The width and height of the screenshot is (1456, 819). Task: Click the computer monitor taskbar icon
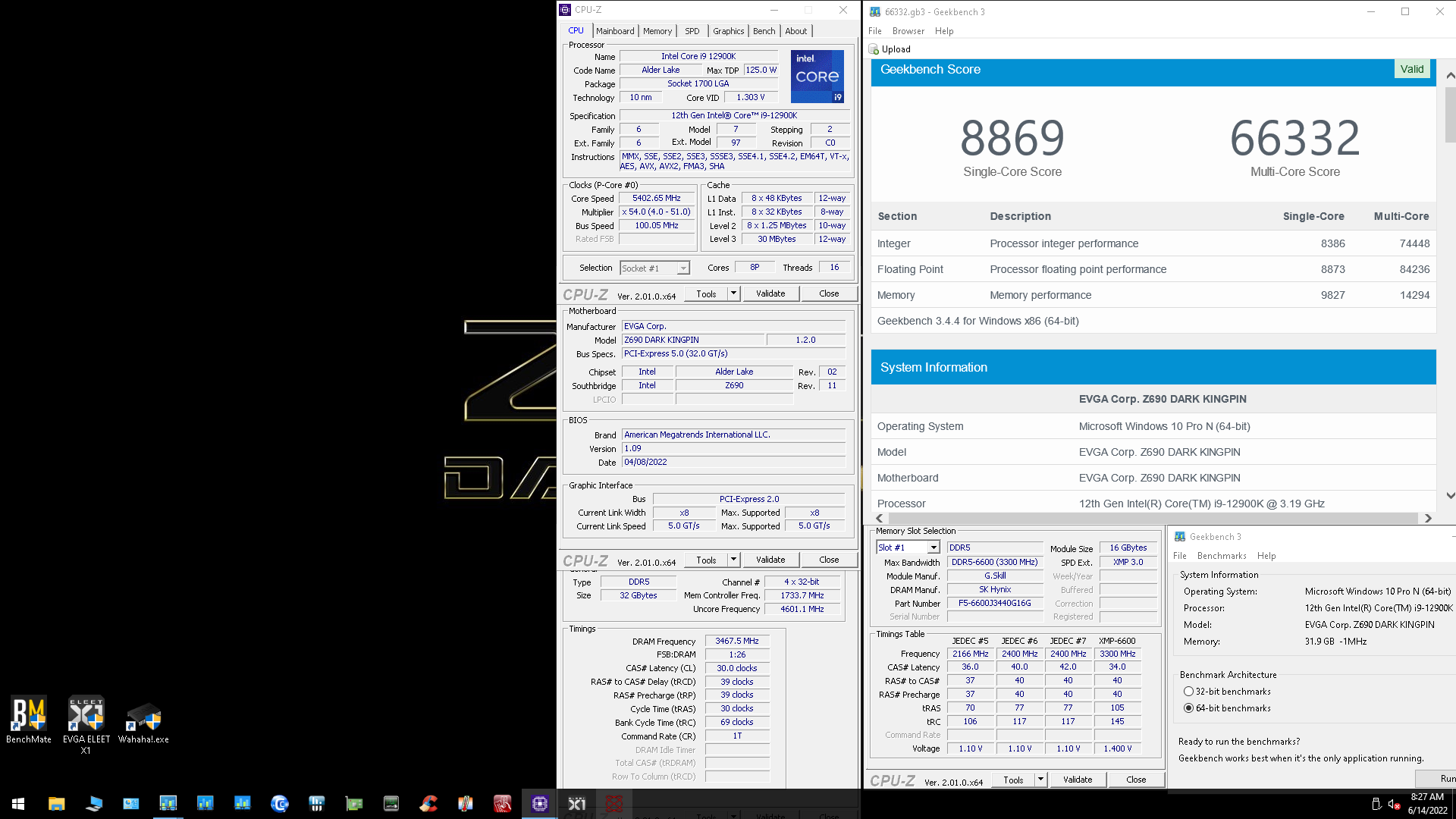pyautogui.click(x=93, y=804)
